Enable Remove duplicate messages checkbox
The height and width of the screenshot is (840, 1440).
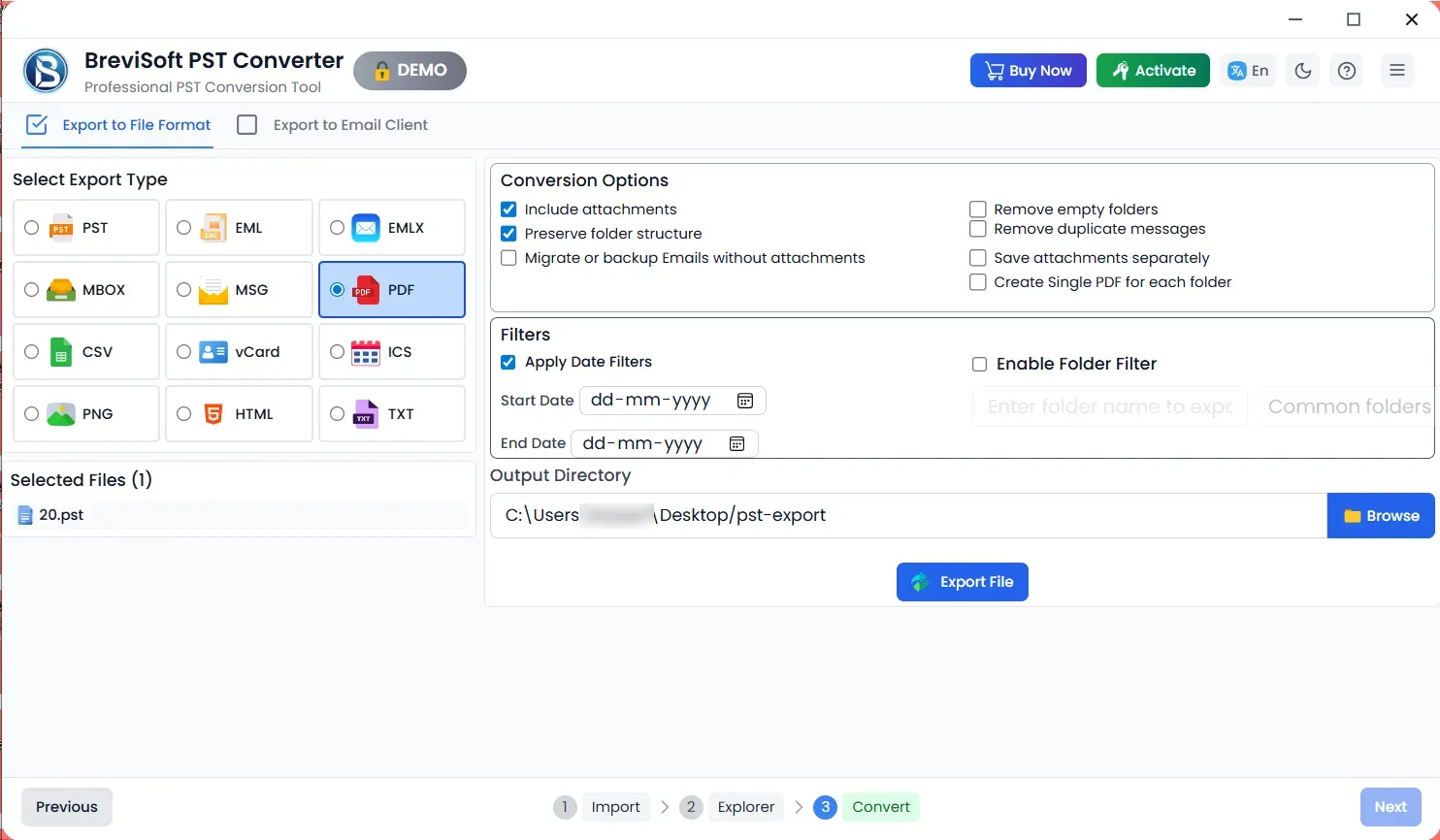[x=978, y=229]
